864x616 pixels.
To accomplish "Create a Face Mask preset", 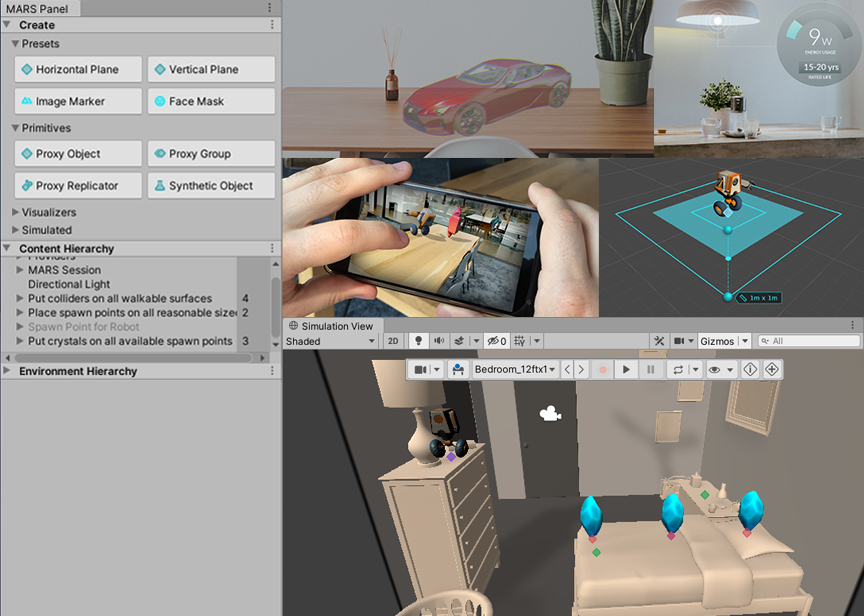I will pyautogui.click(x=211, y=101).
